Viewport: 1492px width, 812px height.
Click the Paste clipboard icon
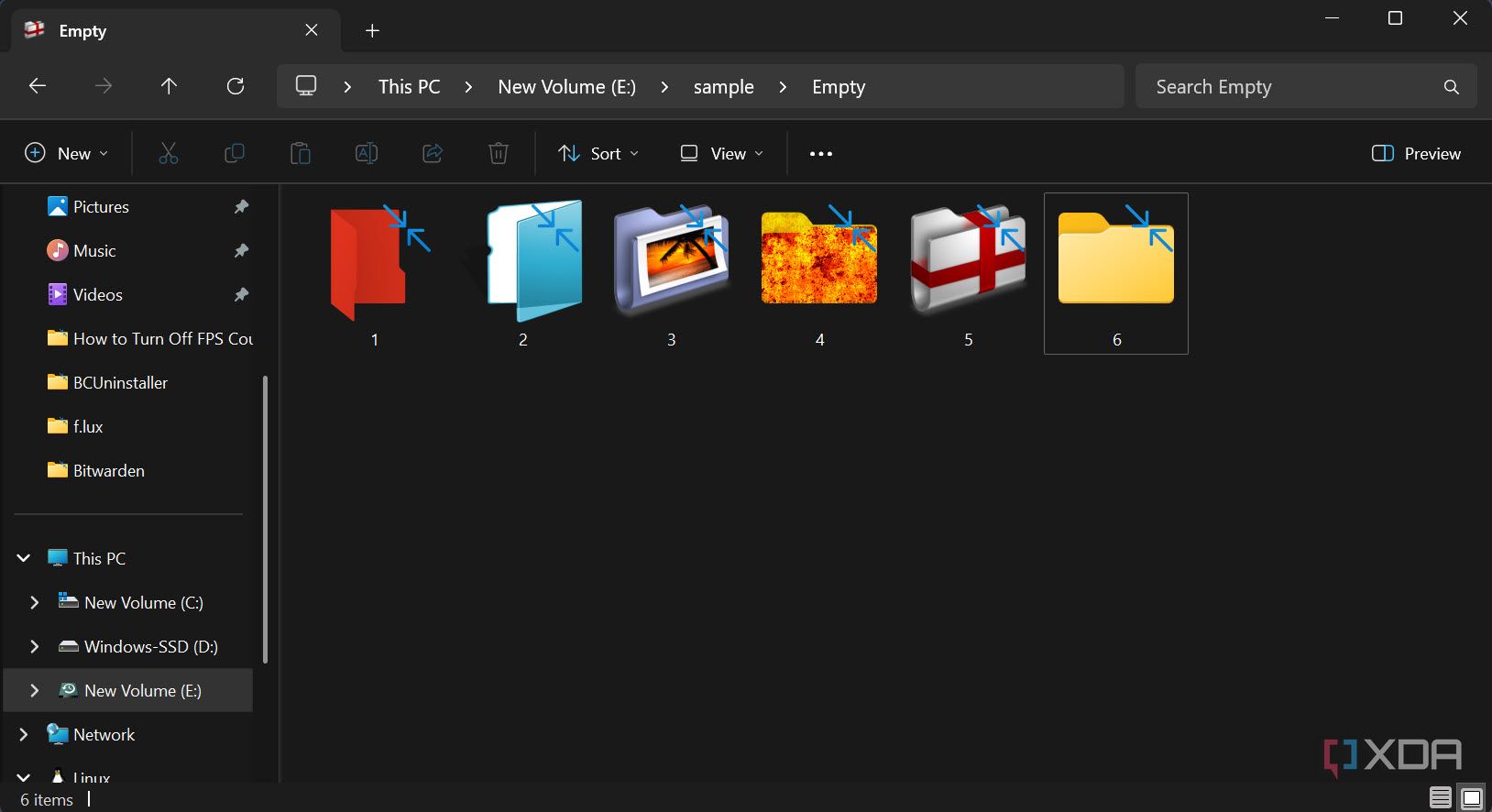(x=301, y=153)
